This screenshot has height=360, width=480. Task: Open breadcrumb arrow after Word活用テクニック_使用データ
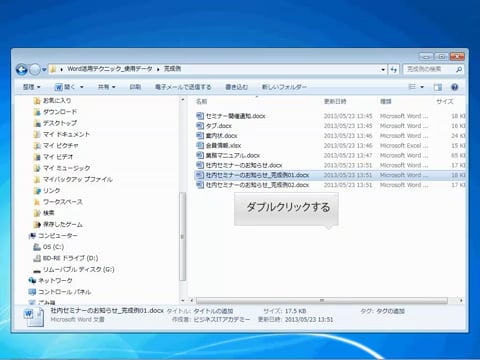158,69
